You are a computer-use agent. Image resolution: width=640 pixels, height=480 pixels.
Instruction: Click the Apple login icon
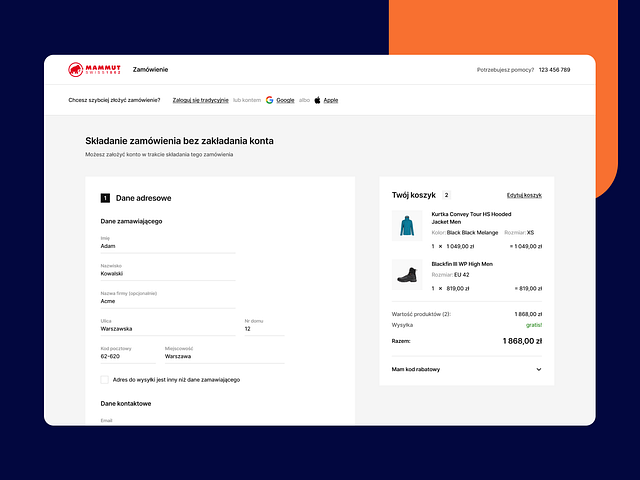[x=318, y=100]
